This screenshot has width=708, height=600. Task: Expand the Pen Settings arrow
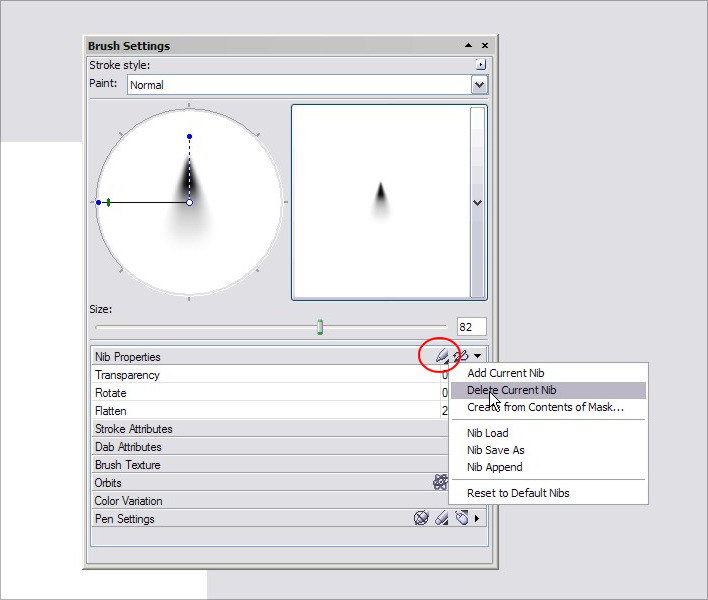pos(477,519)
